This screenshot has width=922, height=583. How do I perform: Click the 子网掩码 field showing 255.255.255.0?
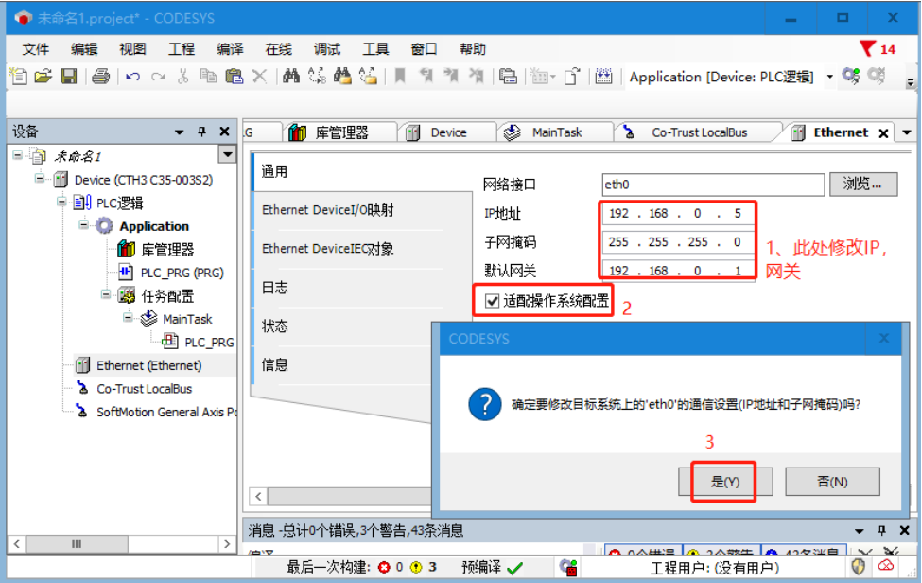[678, 242]
